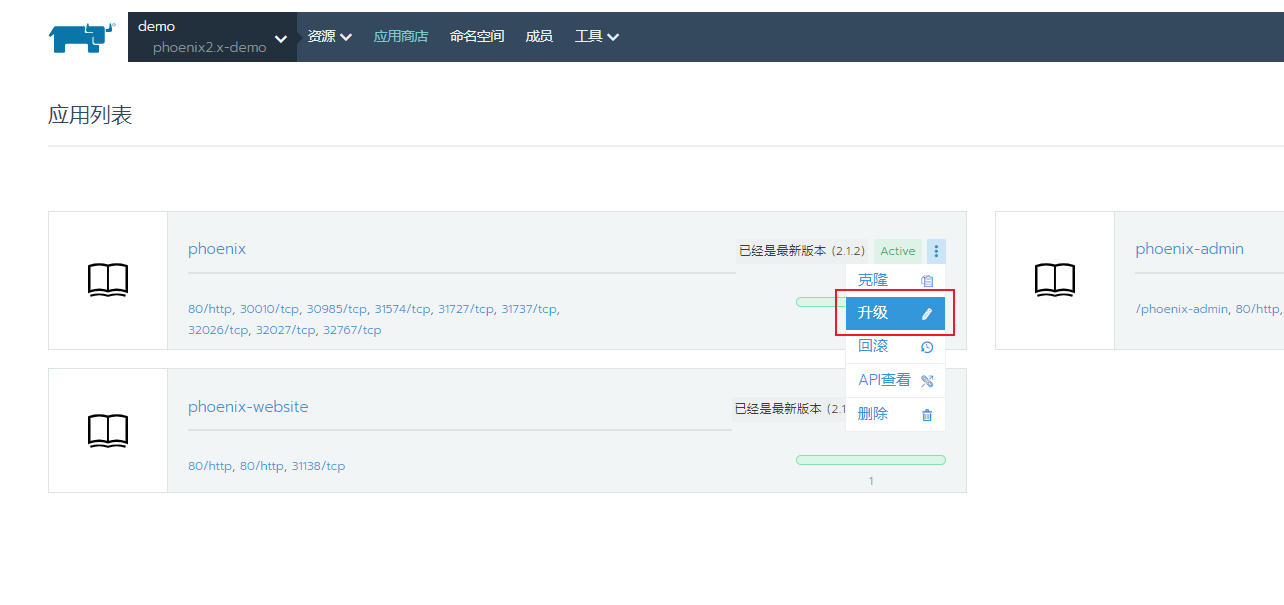This screenshot has width=1284, height=605.
Task: Expand the 资源 dropdown menu
Action: point(329,37)
